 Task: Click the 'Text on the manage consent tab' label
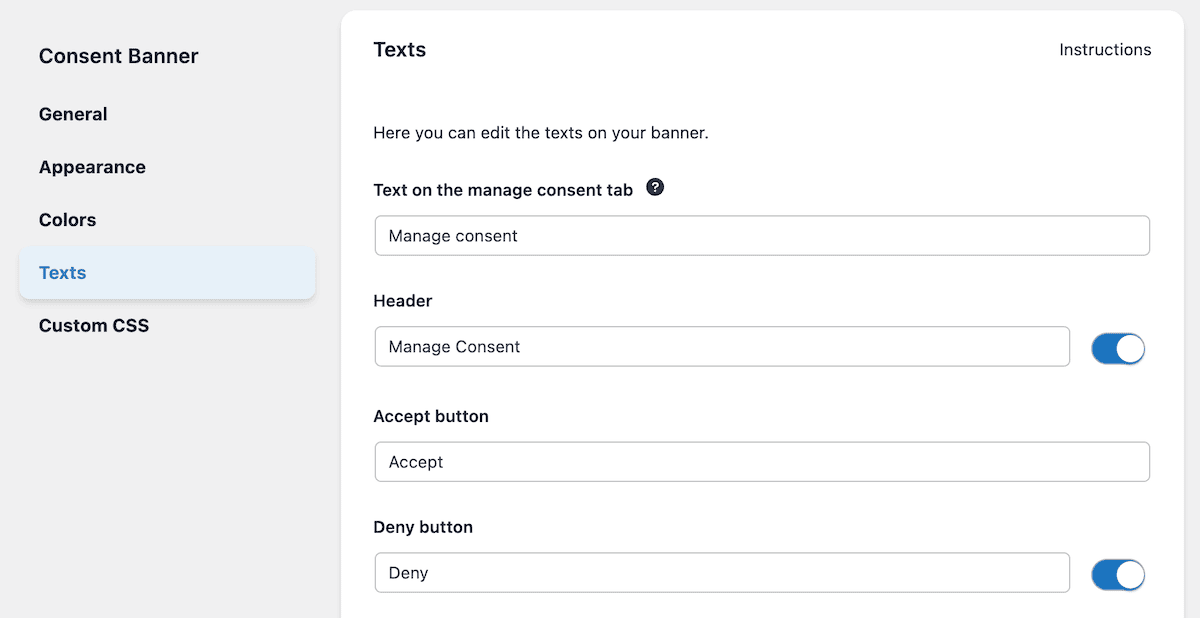click(x=503, y=190)
